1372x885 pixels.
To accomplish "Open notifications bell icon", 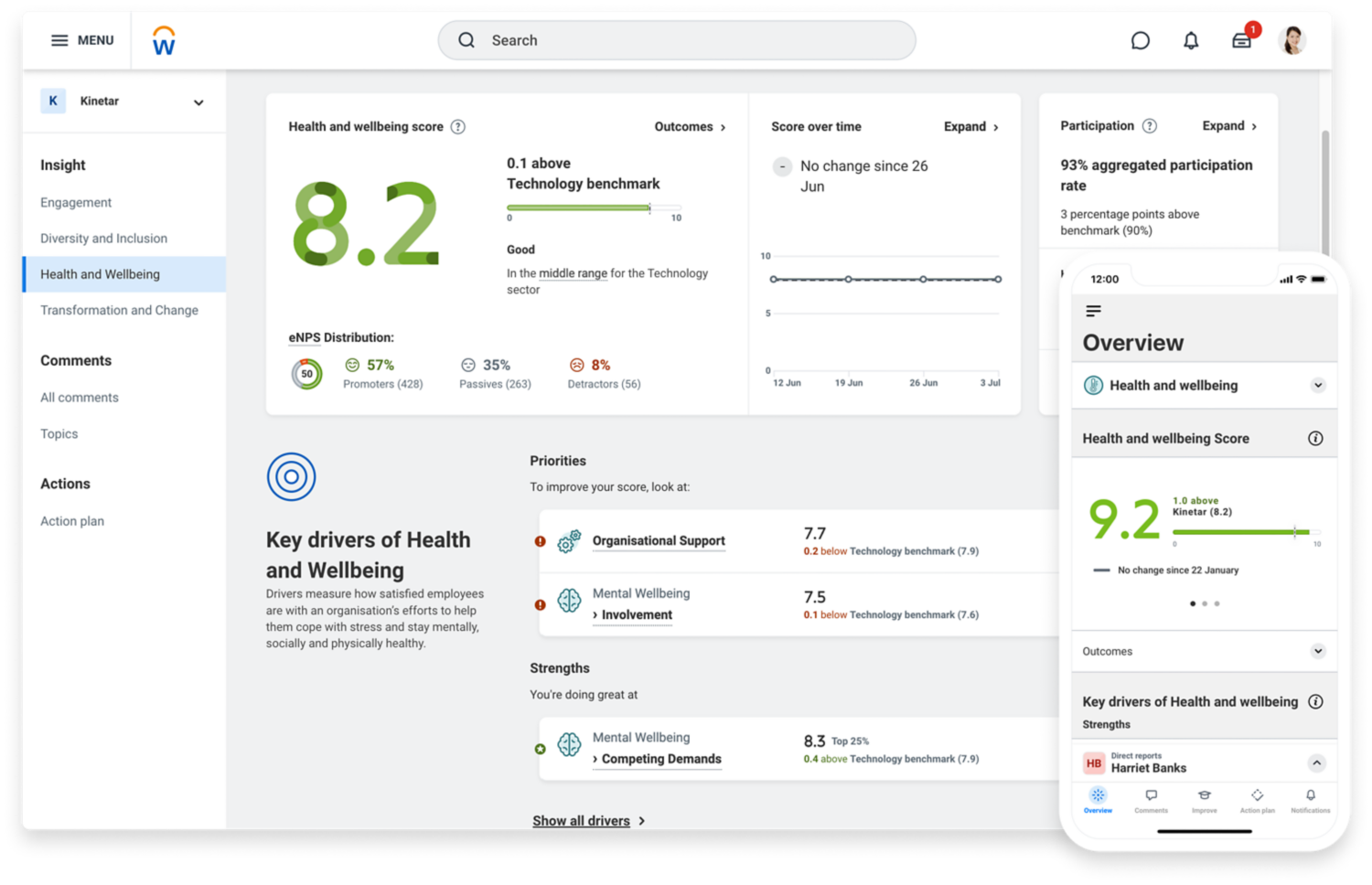I will pos(1191,40).
